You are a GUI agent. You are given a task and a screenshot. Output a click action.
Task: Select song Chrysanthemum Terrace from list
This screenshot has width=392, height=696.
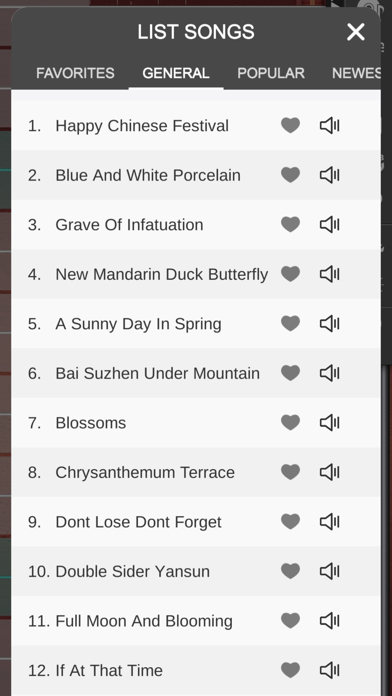click(145, 472)
